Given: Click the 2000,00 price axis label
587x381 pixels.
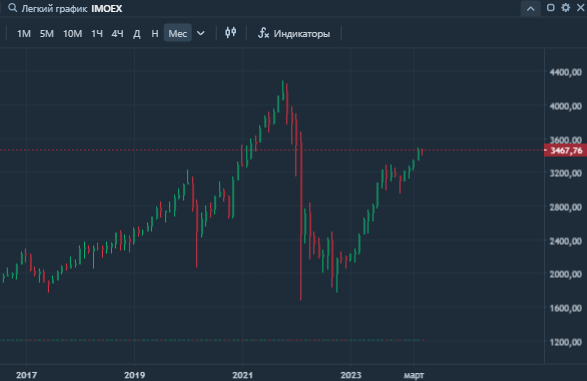Looking at the screenshot, I should click(x=566, y=274).
